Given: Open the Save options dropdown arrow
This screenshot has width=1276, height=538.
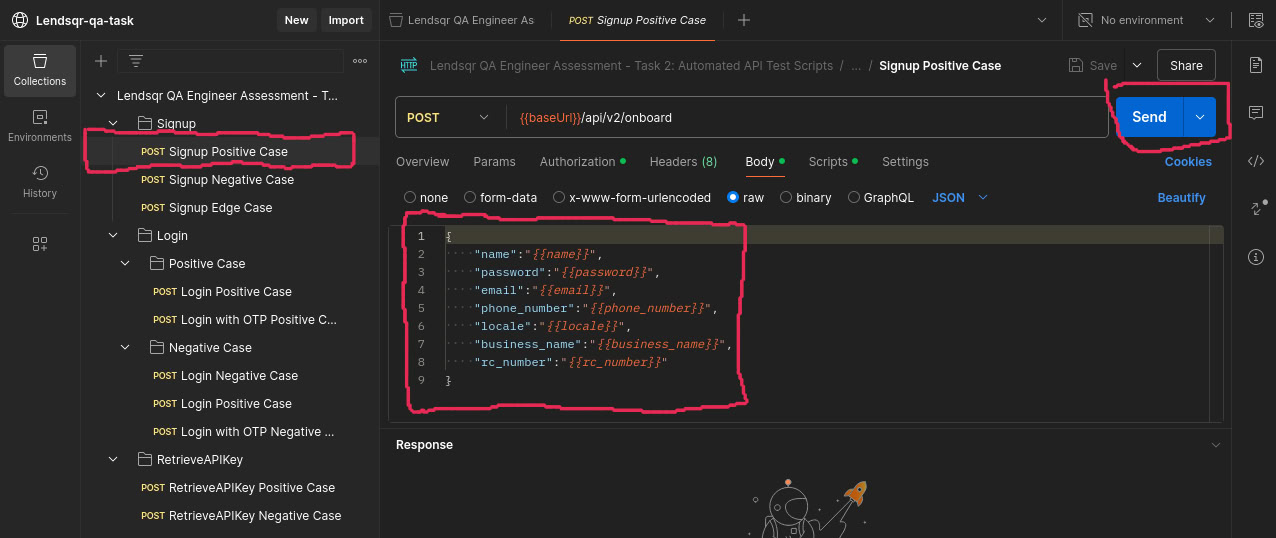Looking at the screenshot, I should tap(1137, 65).
